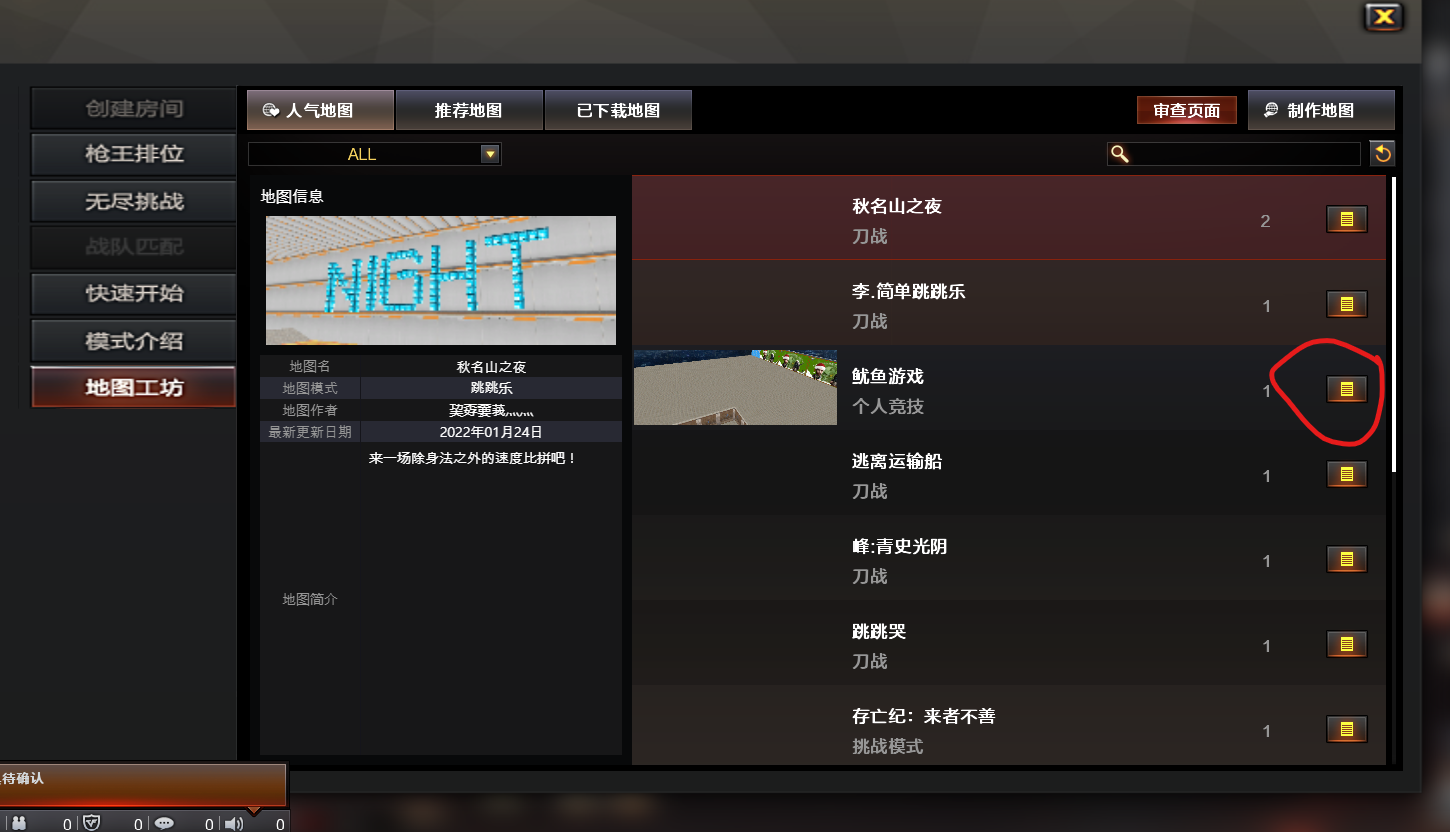Open details icon for 存亡纪：来者不善 map
The image size is (1450, 832).
1346,729
